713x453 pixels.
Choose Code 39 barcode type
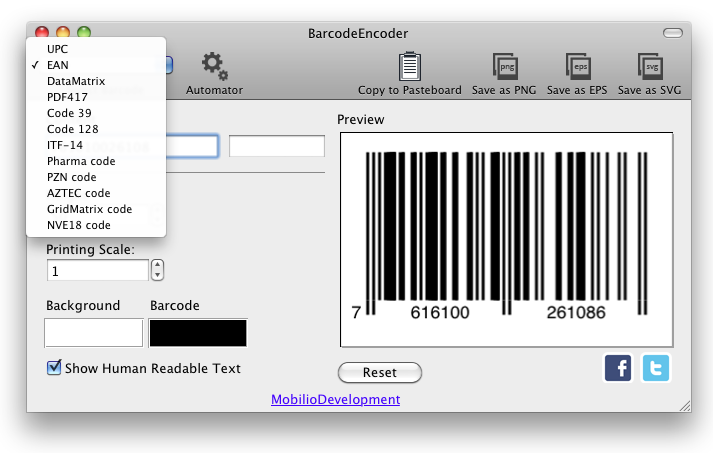click(96, 113)
